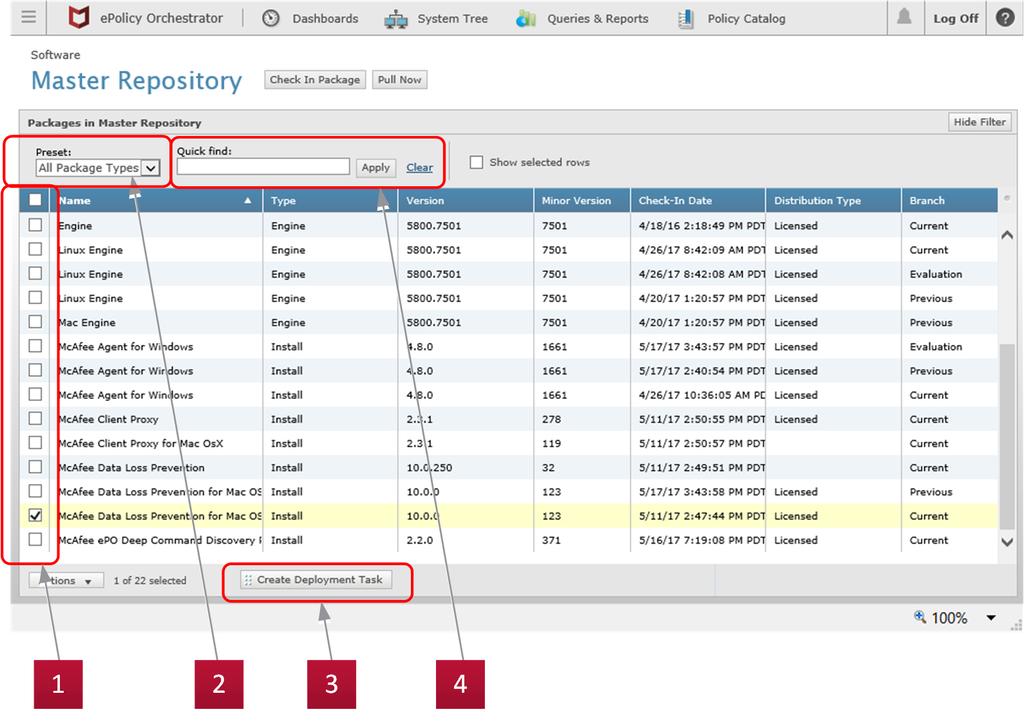
Task: Open the Preset All Package Types dropdown
Action: [x=97, y=168]
